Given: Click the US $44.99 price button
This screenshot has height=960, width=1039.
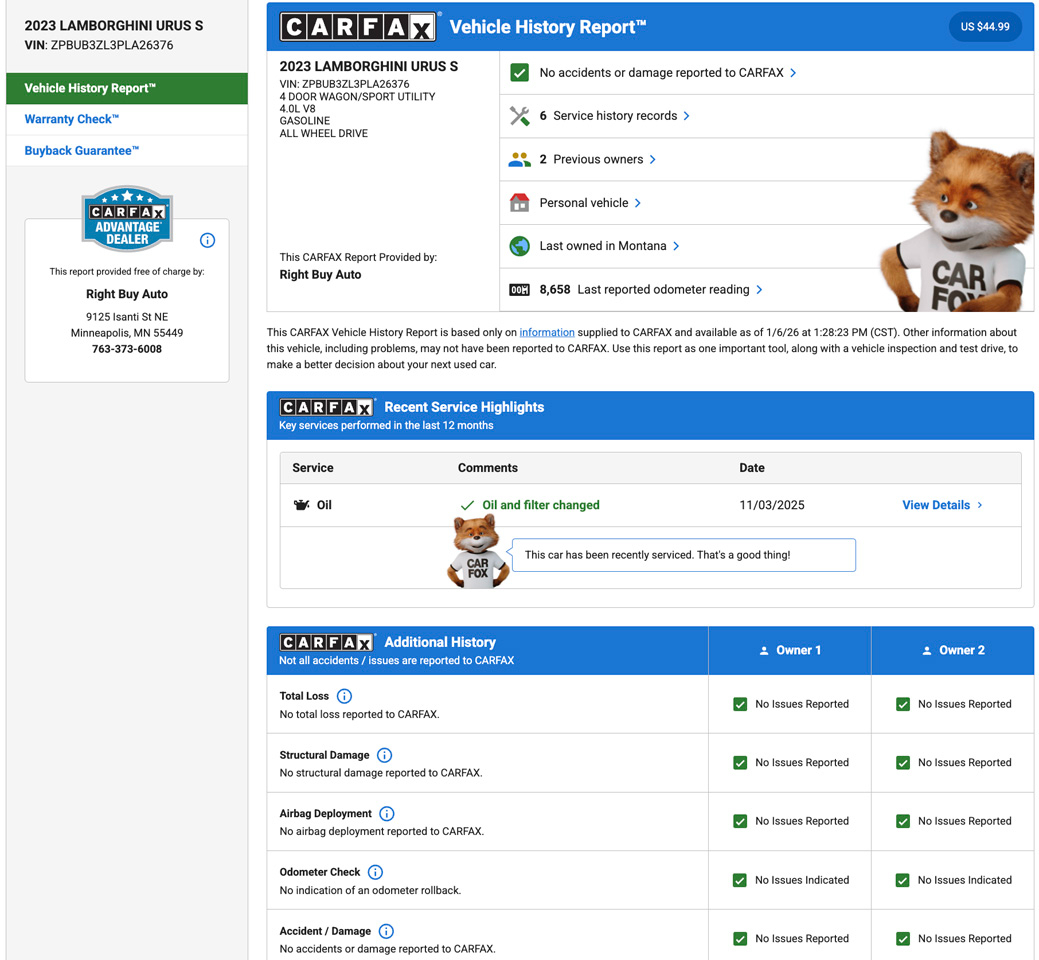Looking at the screenshot, I should pos(984,27).
